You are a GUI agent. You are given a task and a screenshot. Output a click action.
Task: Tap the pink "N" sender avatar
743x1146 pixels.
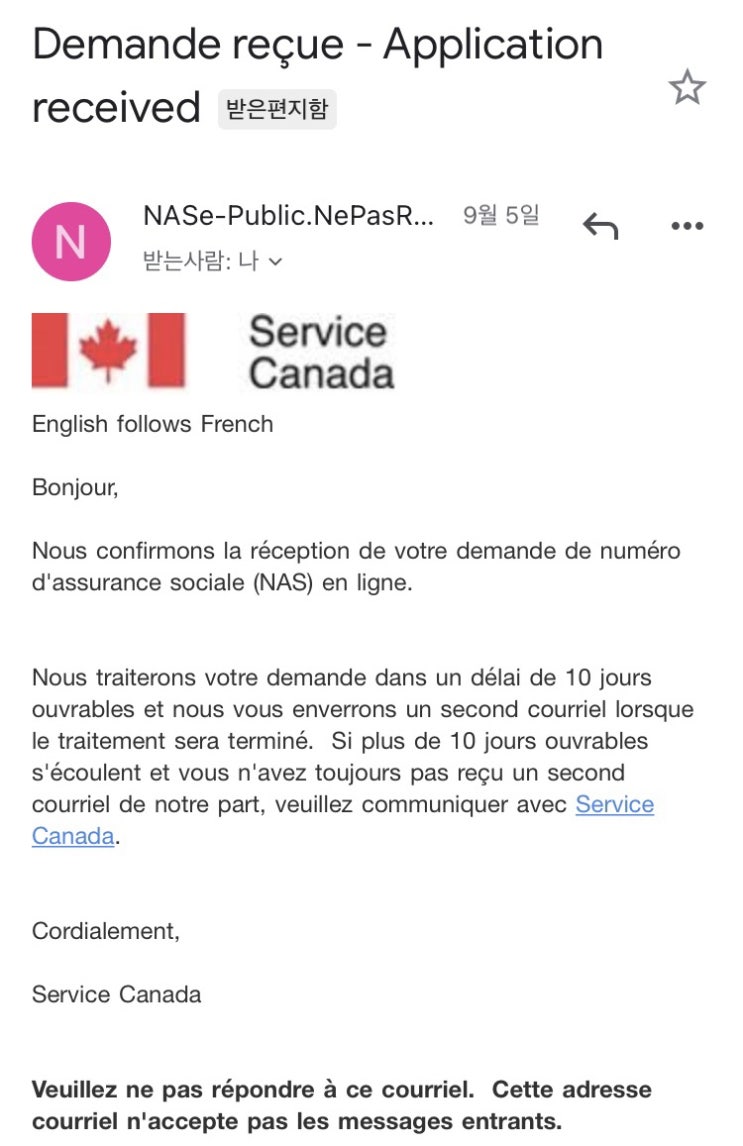(x=71, y=241)
